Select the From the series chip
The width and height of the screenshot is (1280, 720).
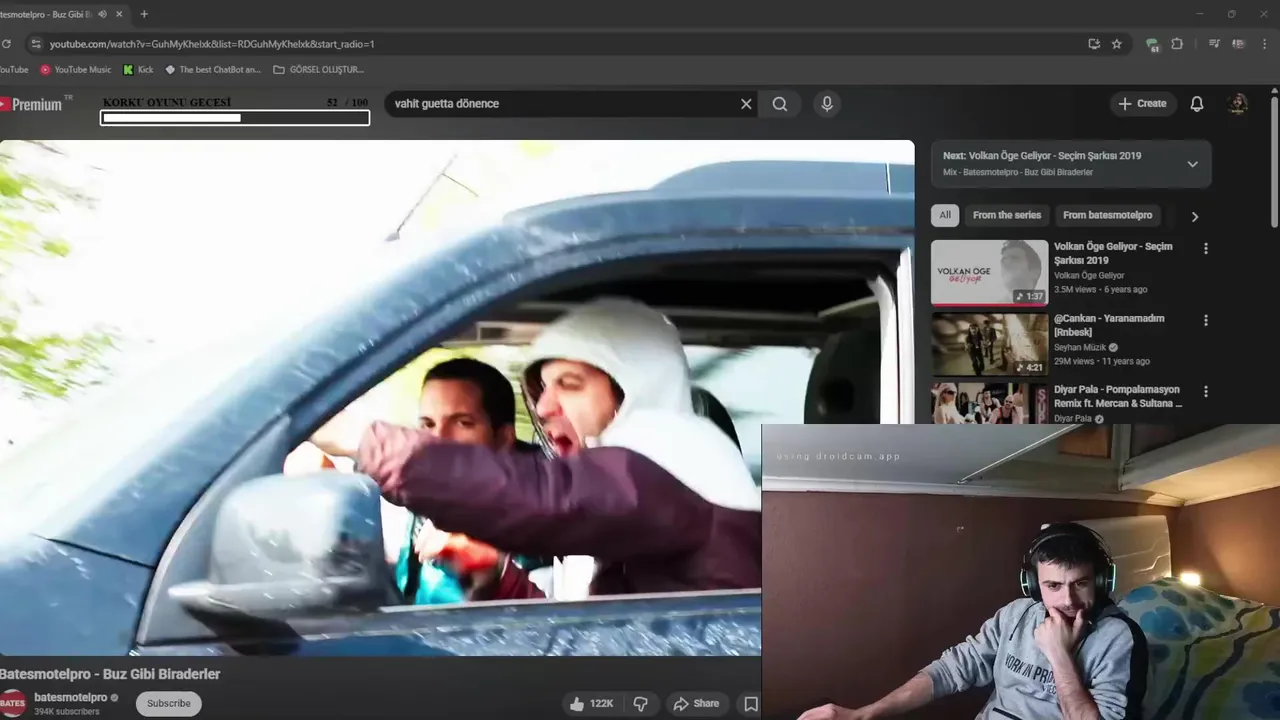[x=1007, y=215]
